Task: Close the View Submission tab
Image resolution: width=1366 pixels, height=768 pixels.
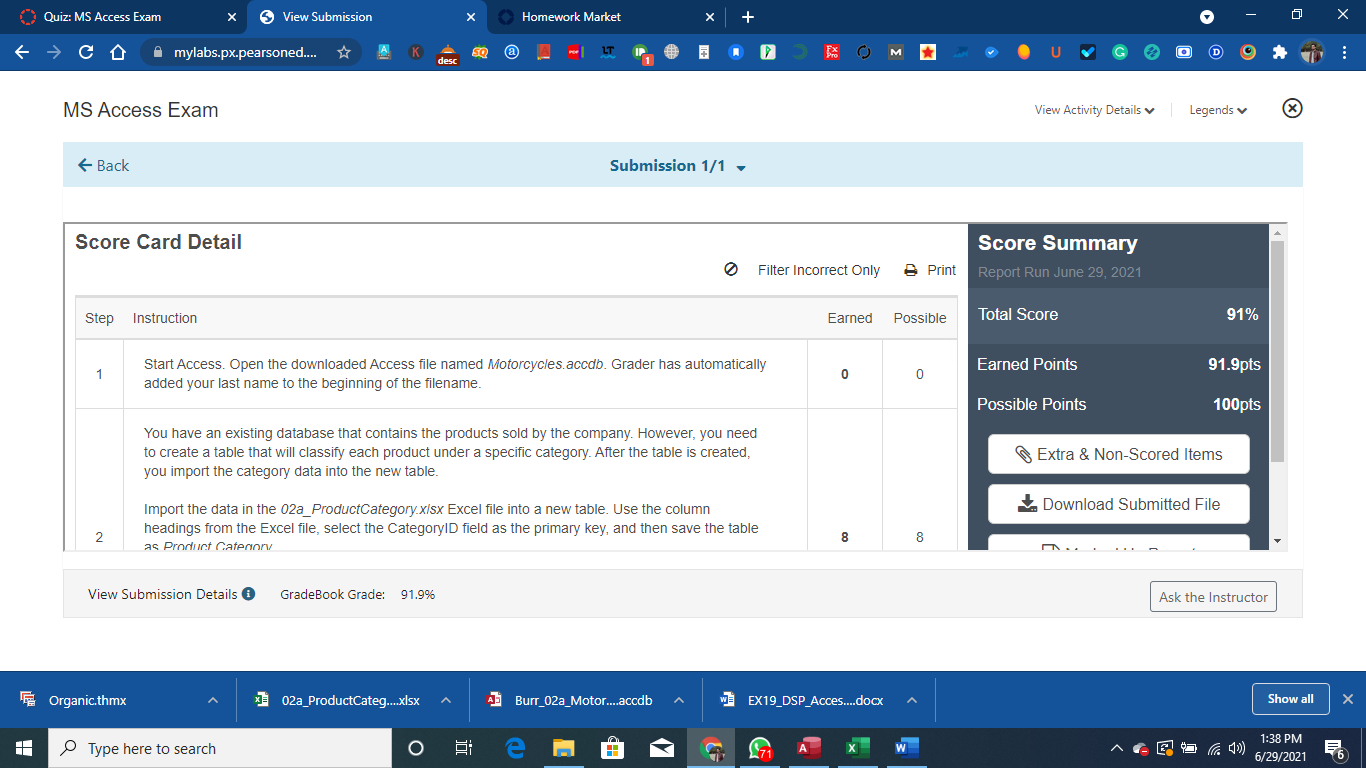Action: click(x=471, y=17)
